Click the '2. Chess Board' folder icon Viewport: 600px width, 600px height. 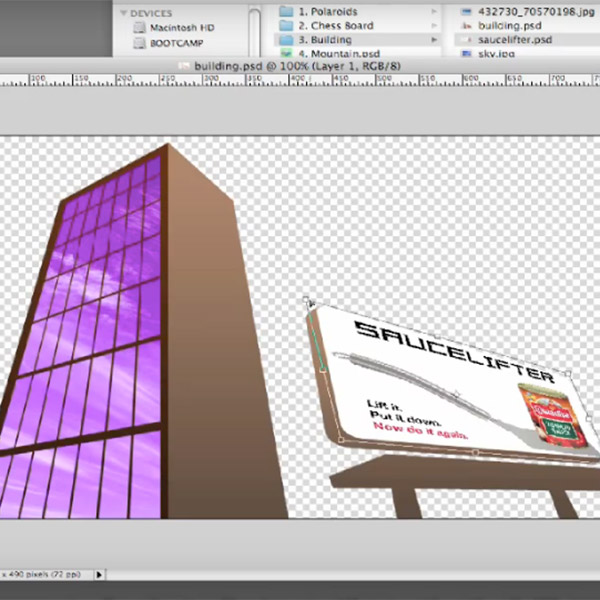coord(286,26)
